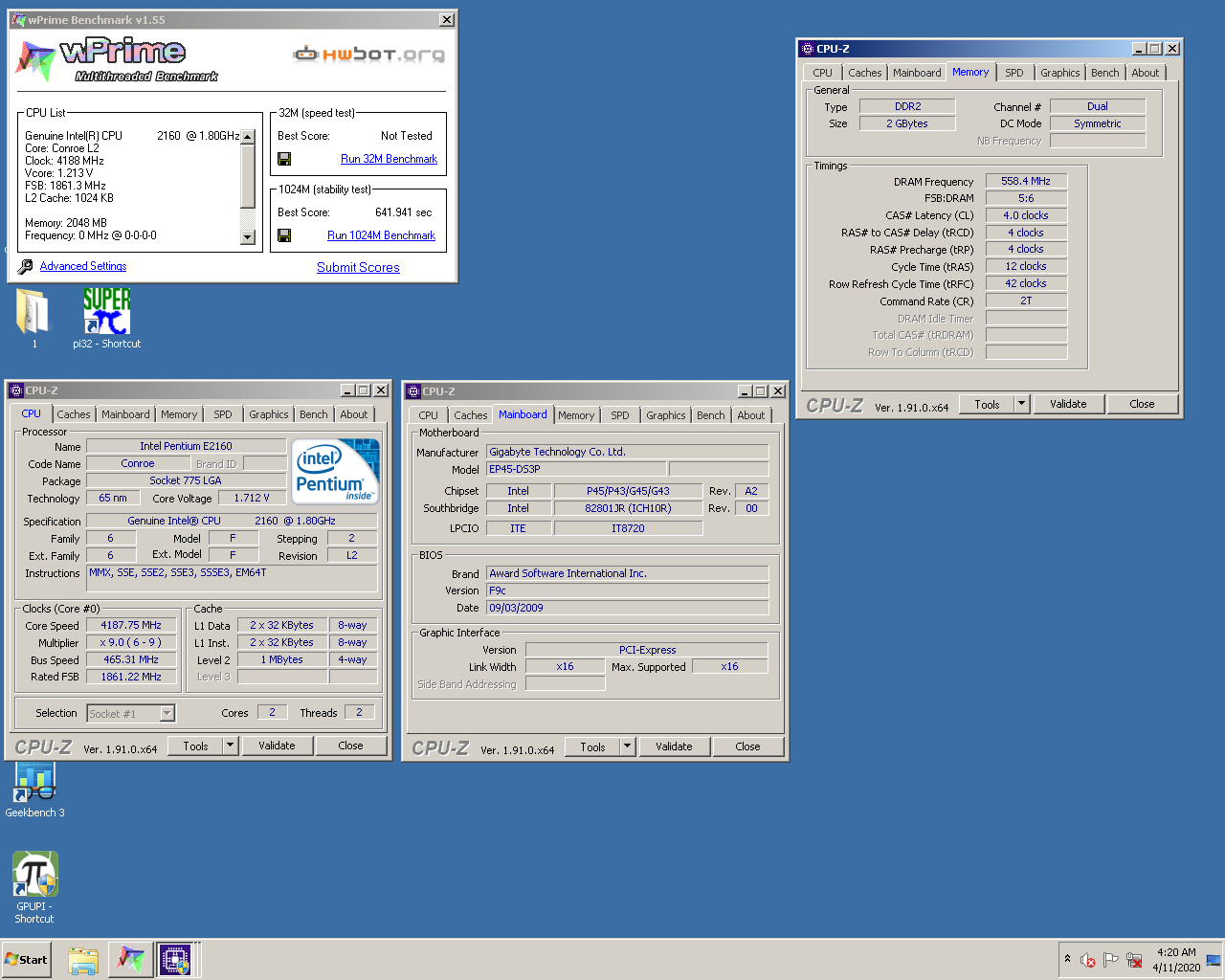Click the Action Center flag tray icon
Screen dimensions: 1225x980
point(1110,960)
